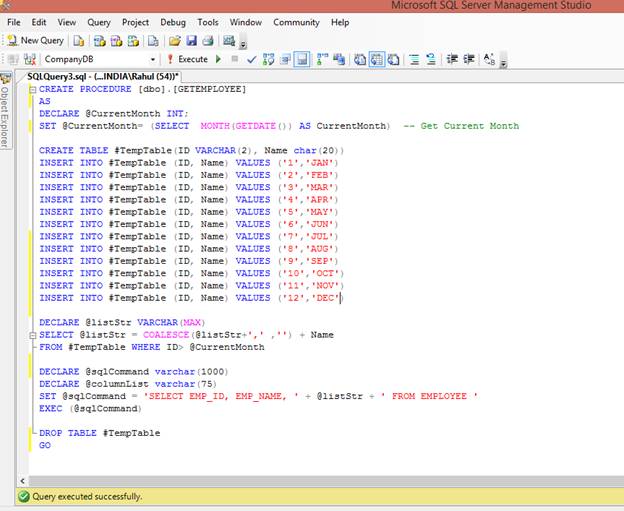624x511 pixels.
Task: Click the MONTH(GETDATE()) function text
Action: [x=246, y=126]
